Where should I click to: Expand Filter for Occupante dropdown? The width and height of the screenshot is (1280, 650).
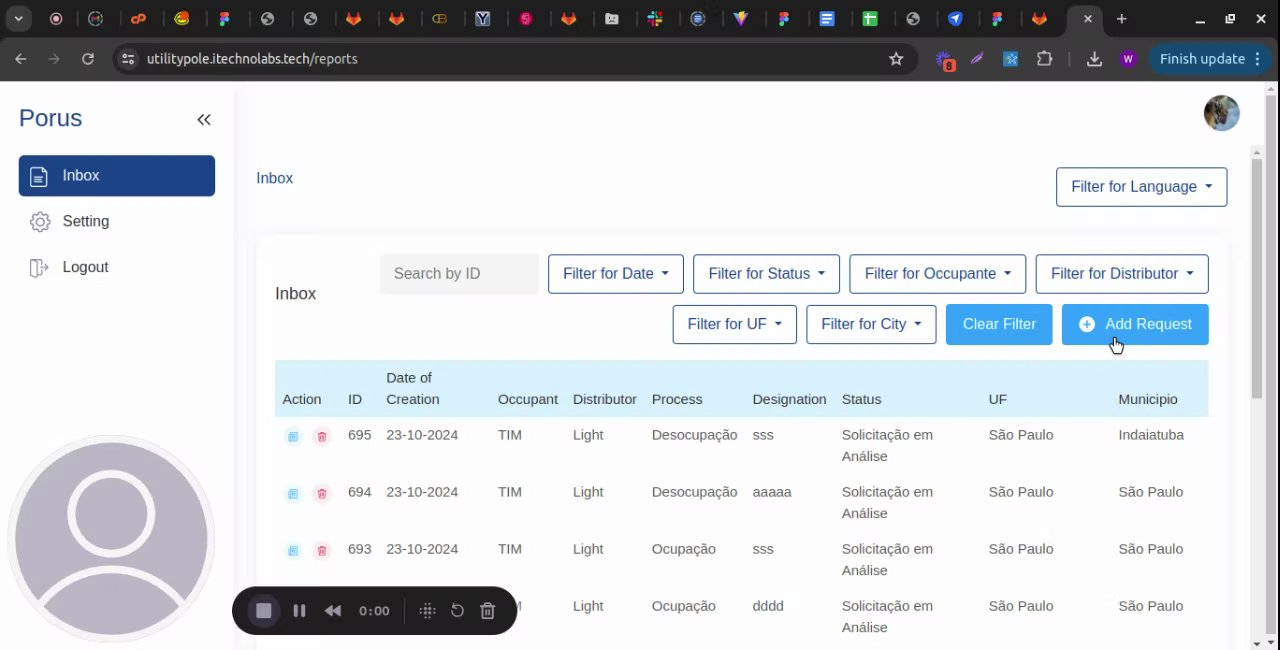[x=938, y=274]
